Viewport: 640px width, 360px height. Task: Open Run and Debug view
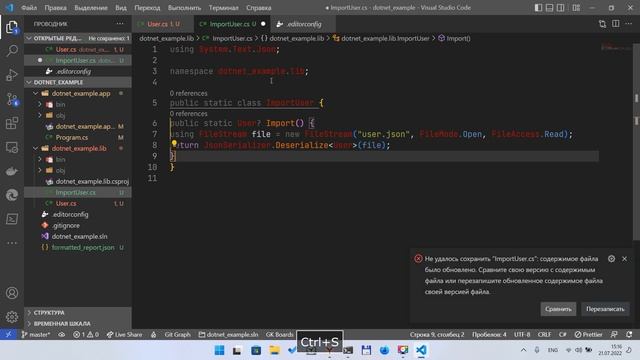coord(12,75)
